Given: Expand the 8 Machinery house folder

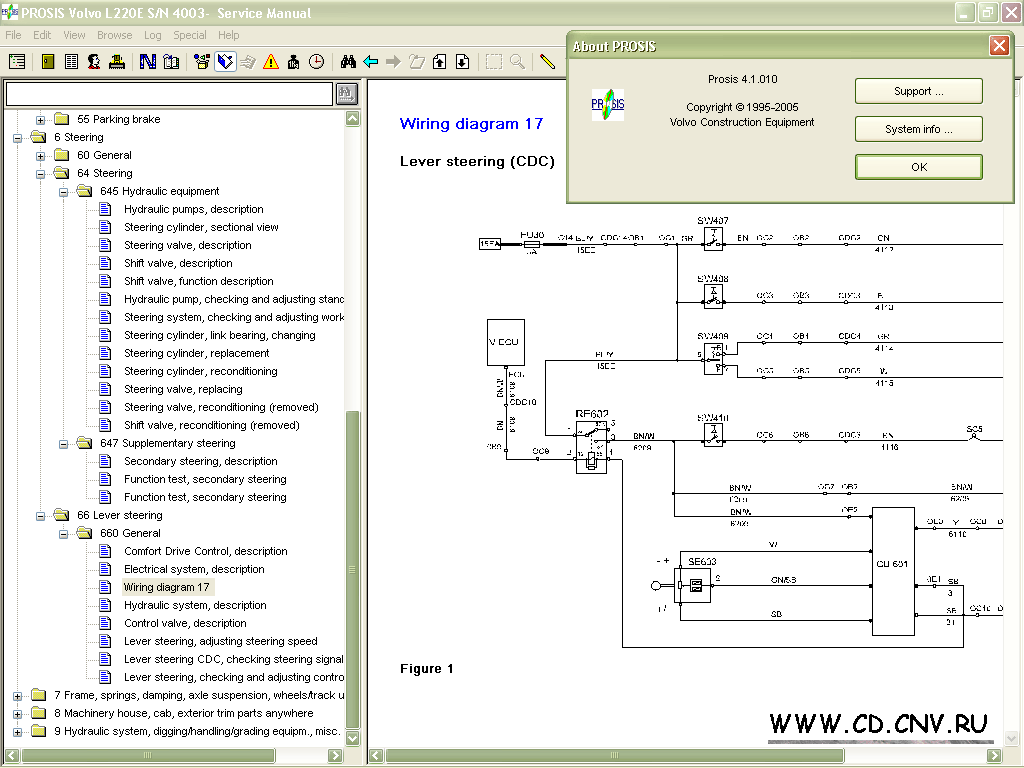Looking at the screenshot, I should [x=18, y=714].
